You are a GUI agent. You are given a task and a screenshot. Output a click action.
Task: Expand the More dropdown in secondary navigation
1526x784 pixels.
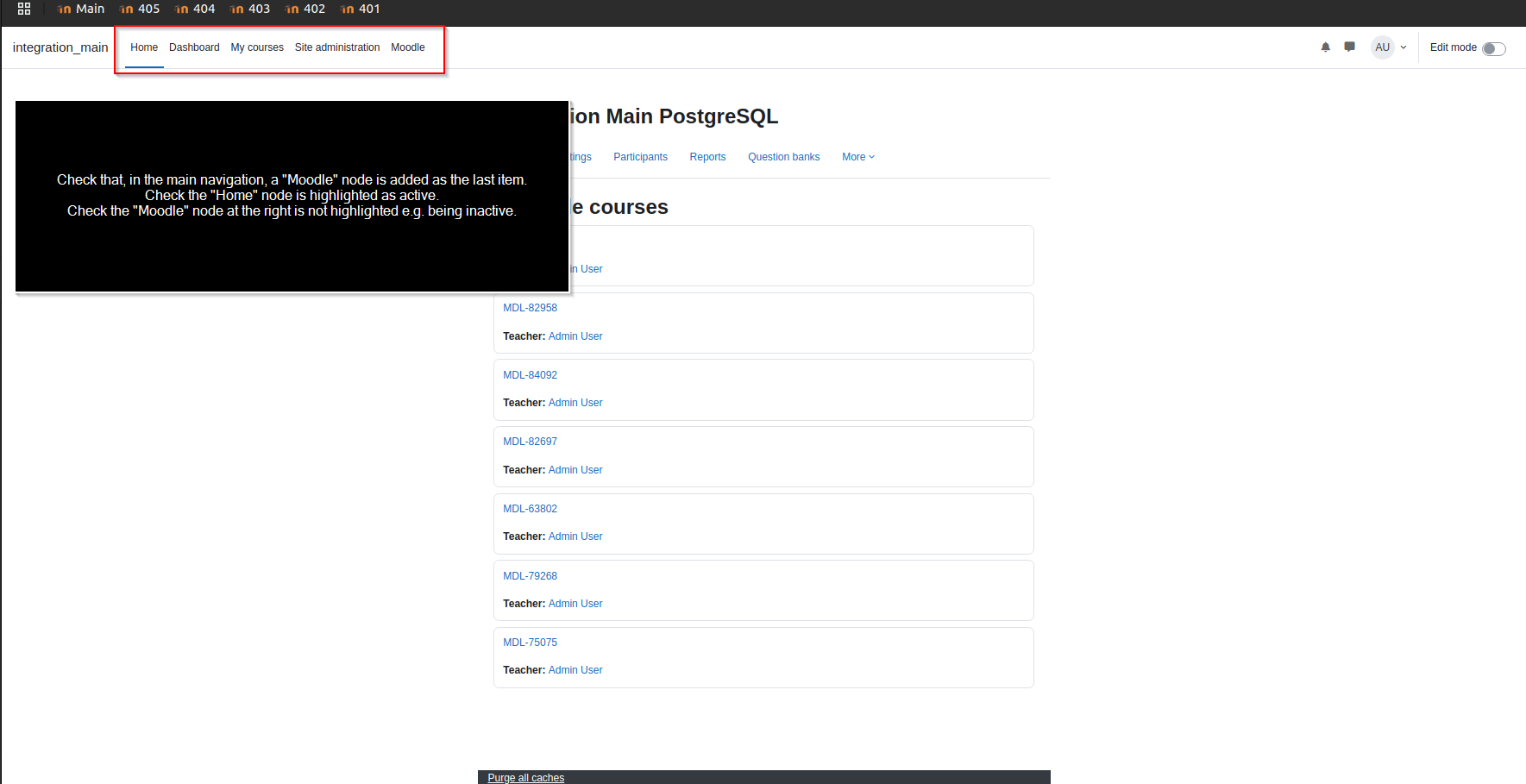click(858, 157)
